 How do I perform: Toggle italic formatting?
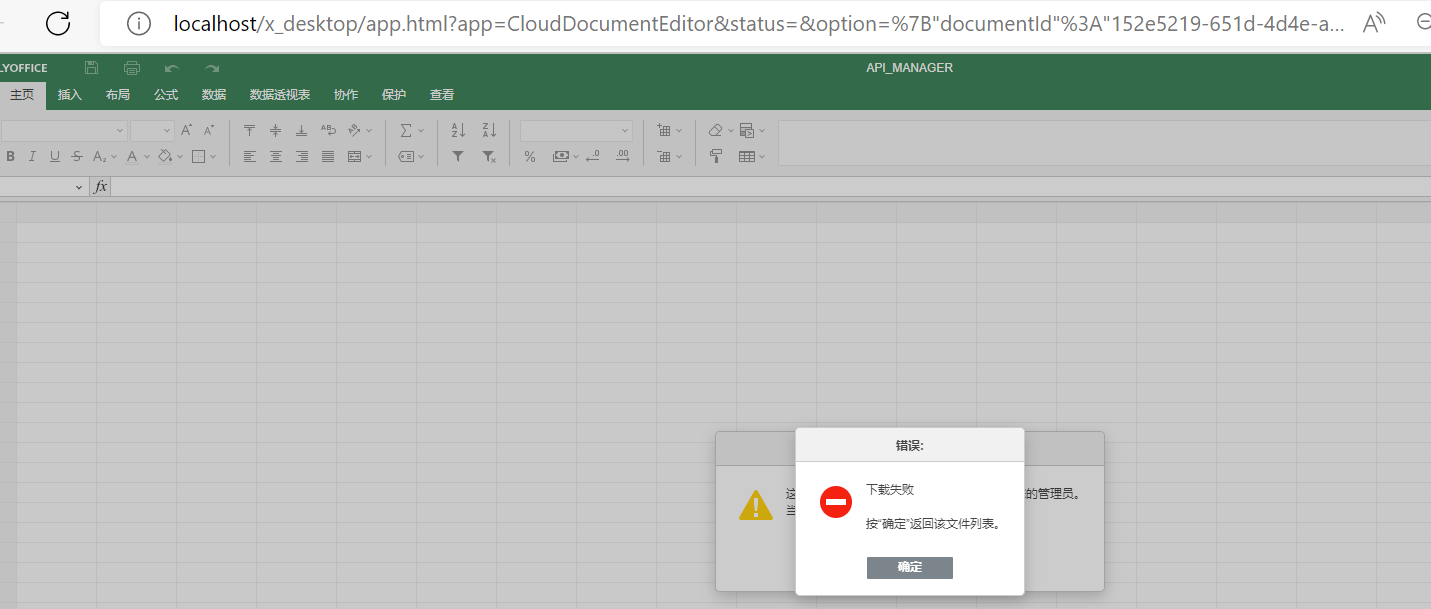tap(32, 156)
